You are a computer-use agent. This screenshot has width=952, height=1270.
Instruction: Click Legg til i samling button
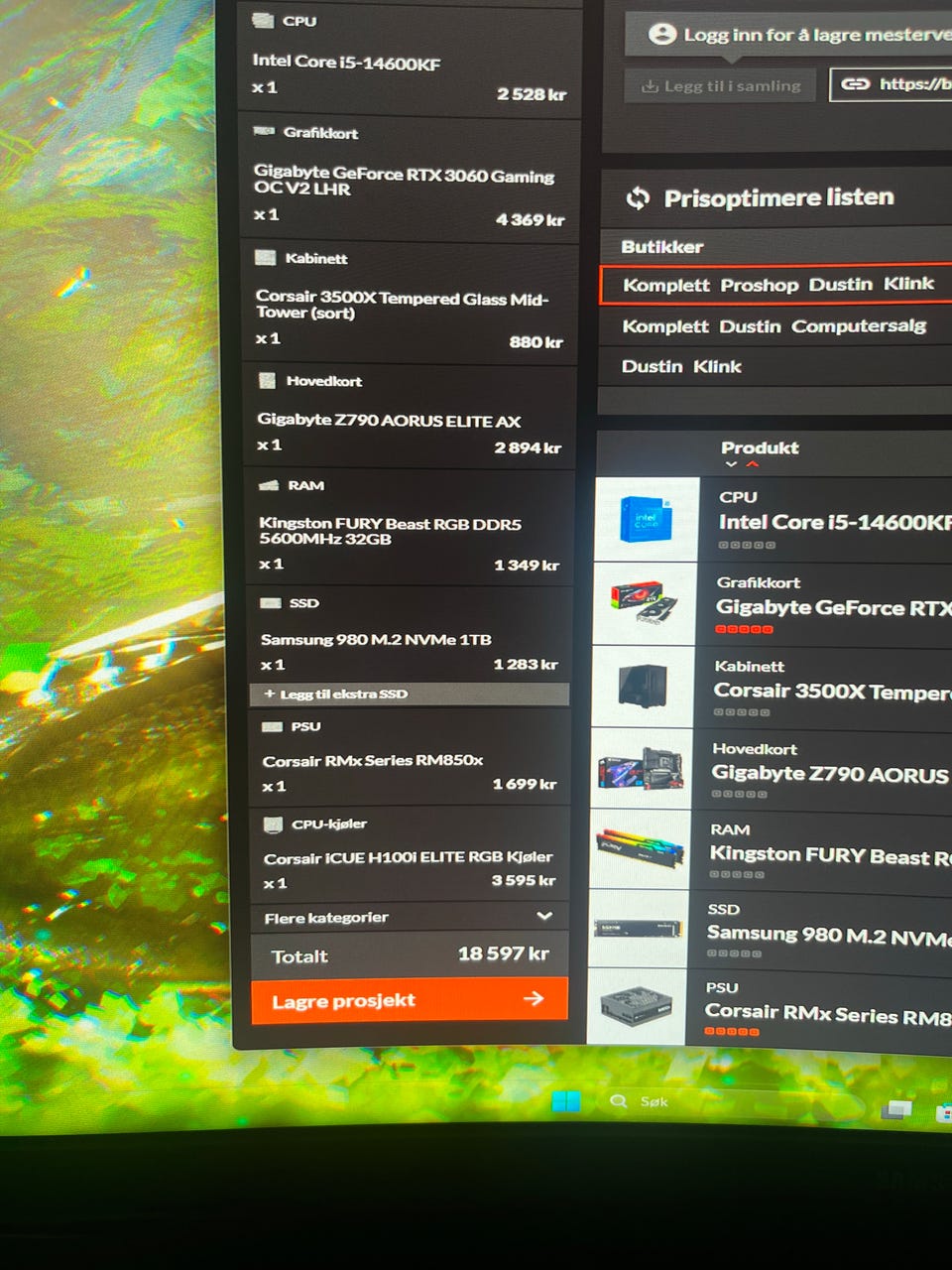click(720, 86)
